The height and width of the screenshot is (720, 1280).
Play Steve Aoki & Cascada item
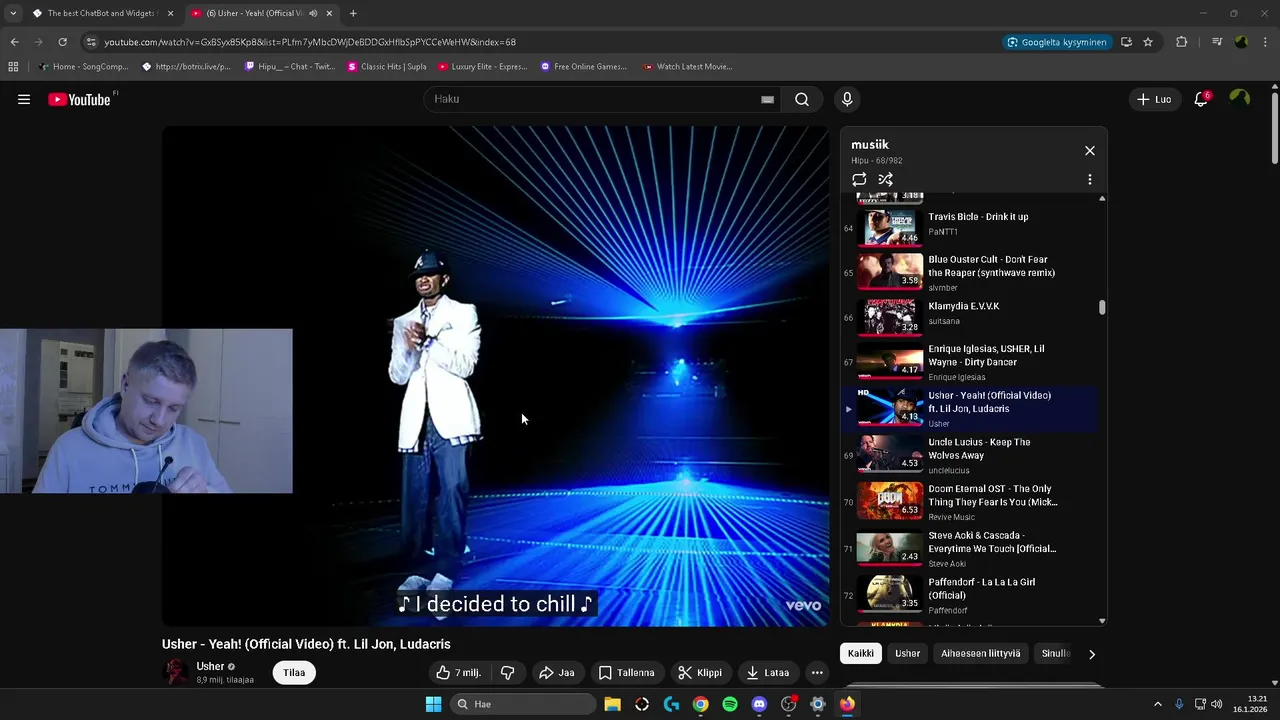[970, 550]
